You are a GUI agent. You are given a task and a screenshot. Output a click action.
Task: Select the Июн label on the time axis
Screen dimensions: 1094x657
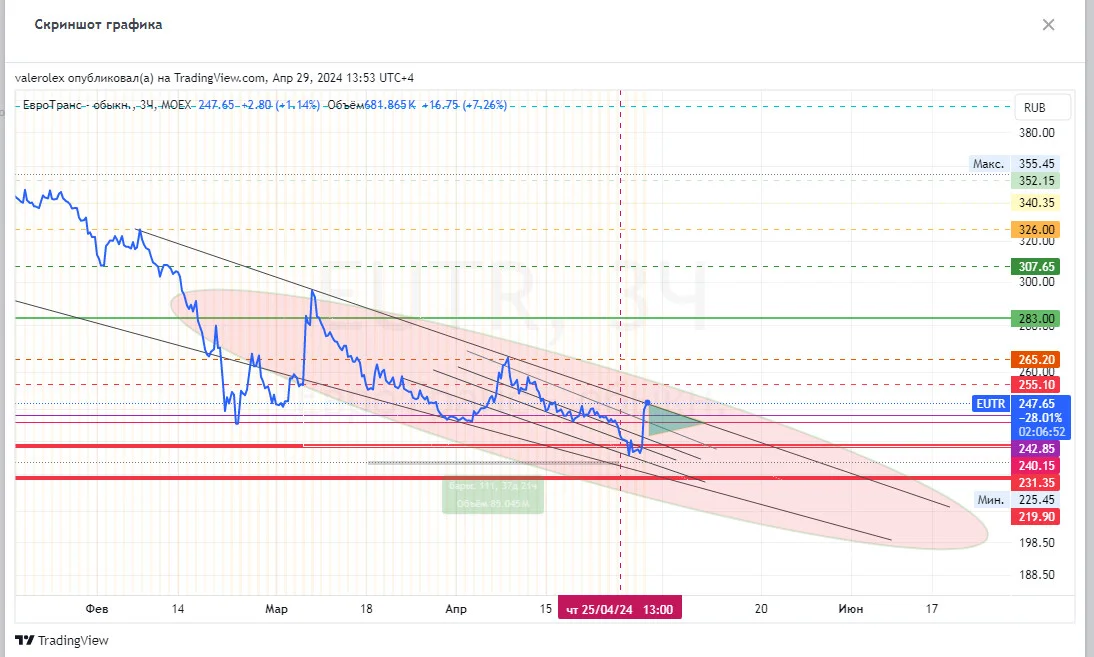(x=851, y=609)
